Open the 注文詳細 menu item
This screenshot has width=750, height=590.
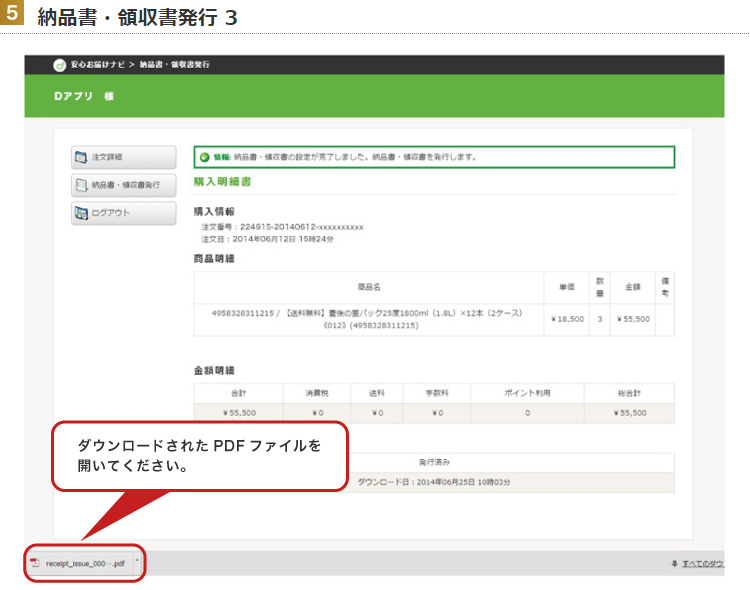[x=123, y=157]
